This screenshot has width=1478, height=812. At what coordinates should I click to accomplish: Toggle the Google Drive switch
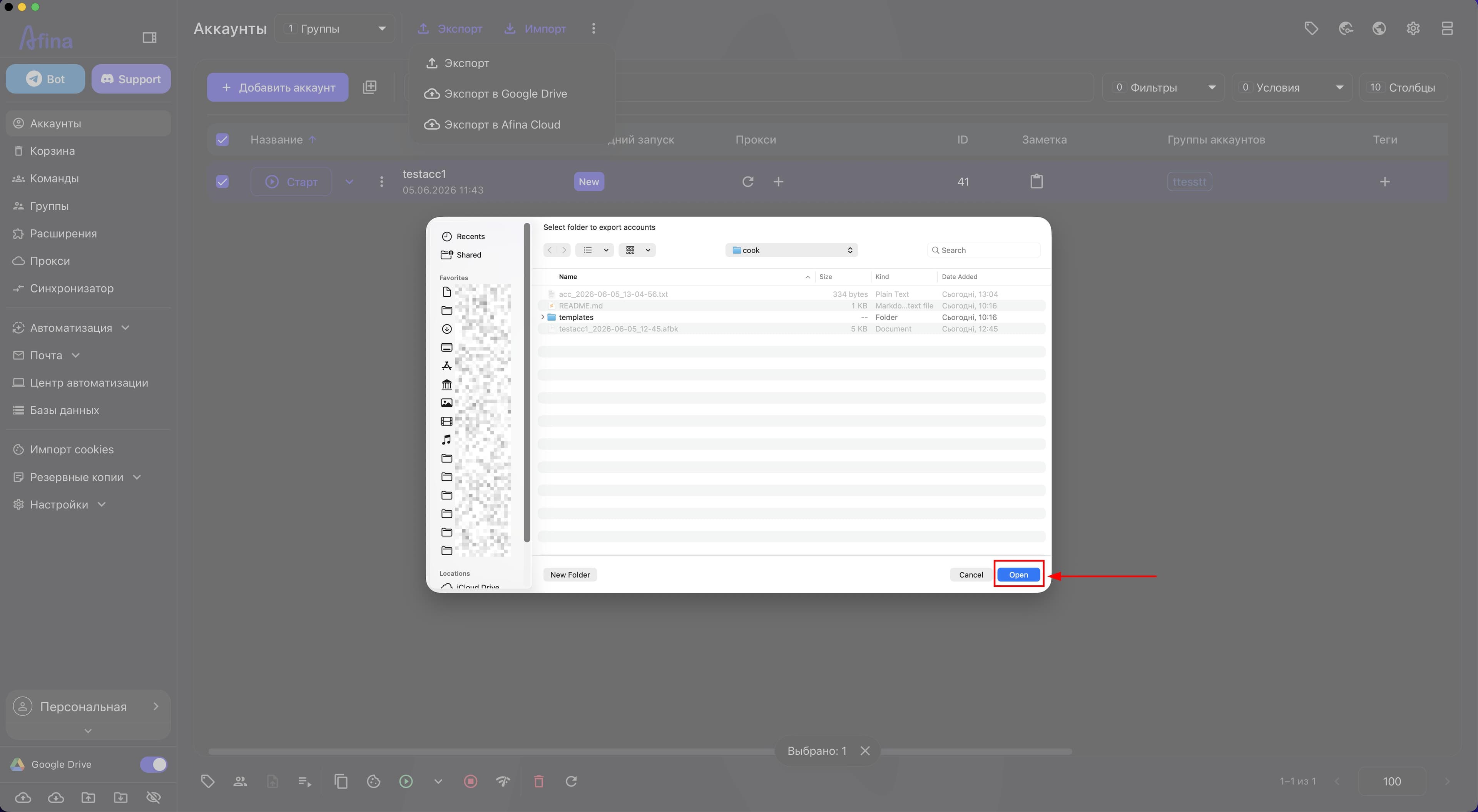(x=154, y=764)
